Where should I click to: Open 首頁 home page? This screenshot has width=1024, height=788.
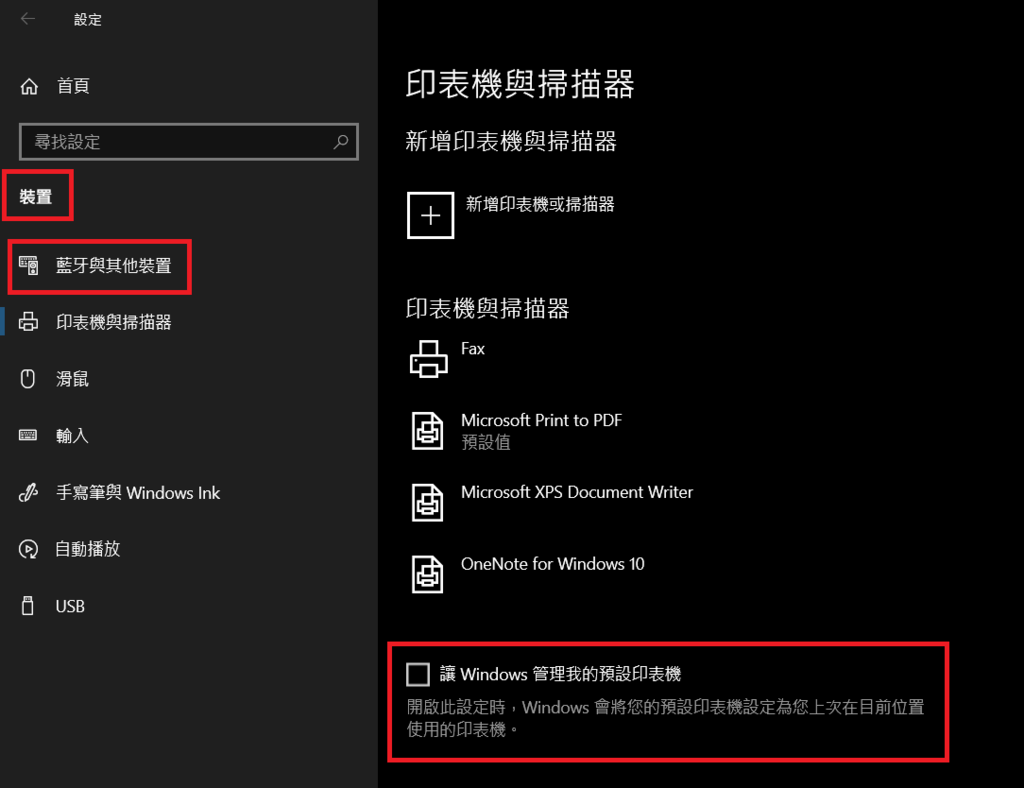coord(72,86)
